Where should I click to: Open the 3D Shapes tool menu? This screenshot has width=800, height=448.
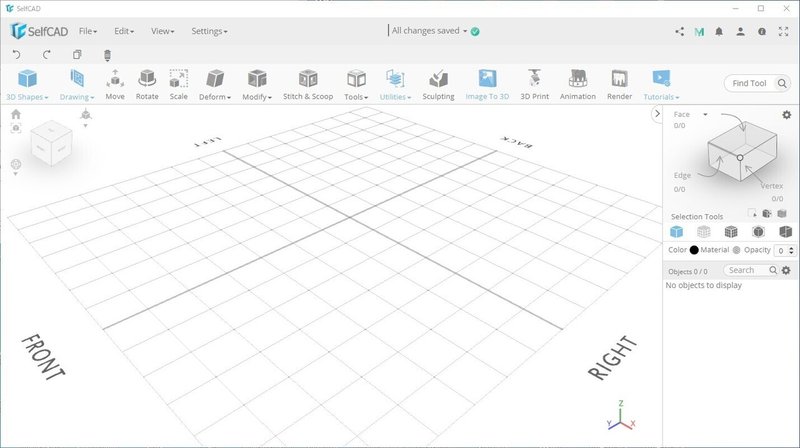click(27, 85)
